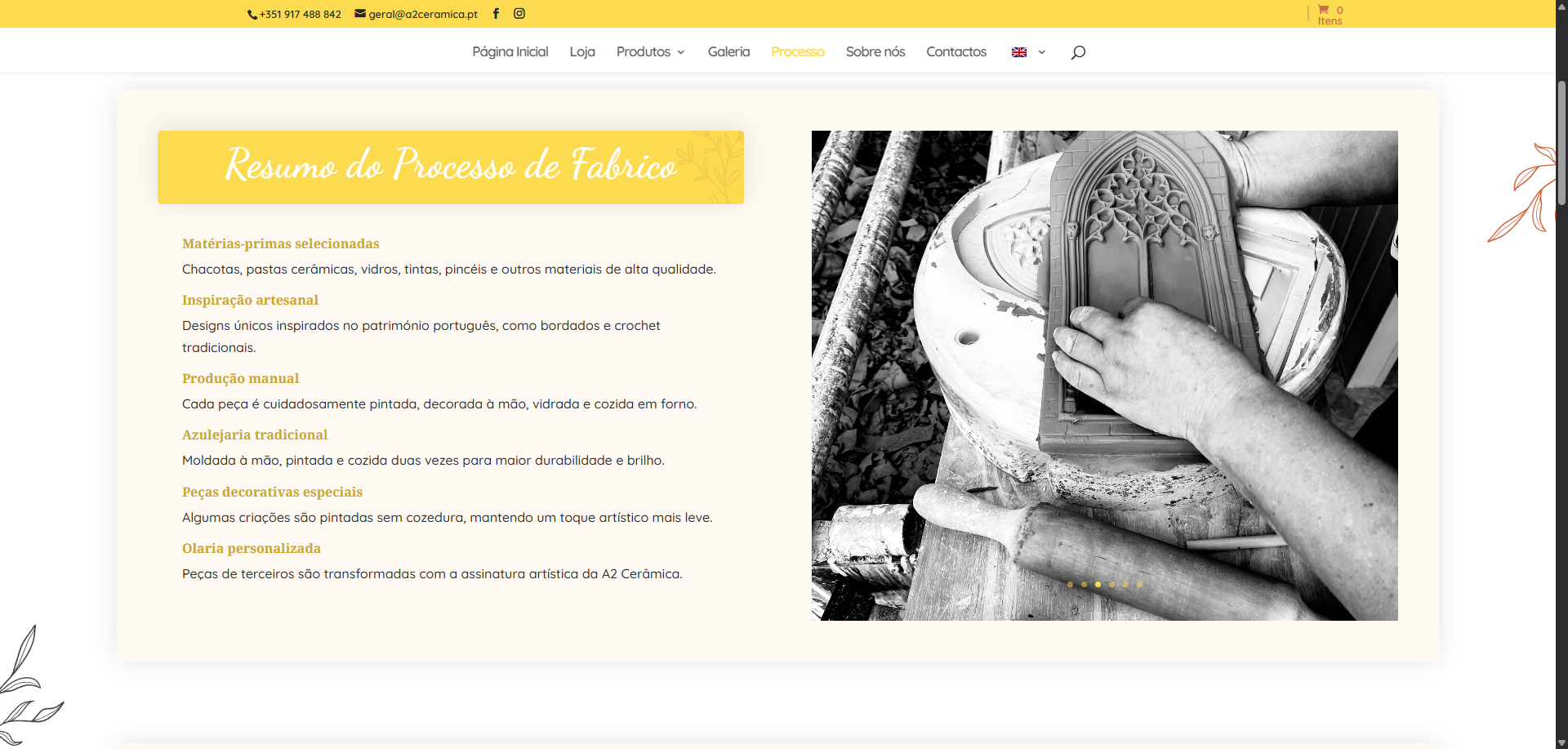Expand the Produtos submenu arrow

[x=681, y=52]
